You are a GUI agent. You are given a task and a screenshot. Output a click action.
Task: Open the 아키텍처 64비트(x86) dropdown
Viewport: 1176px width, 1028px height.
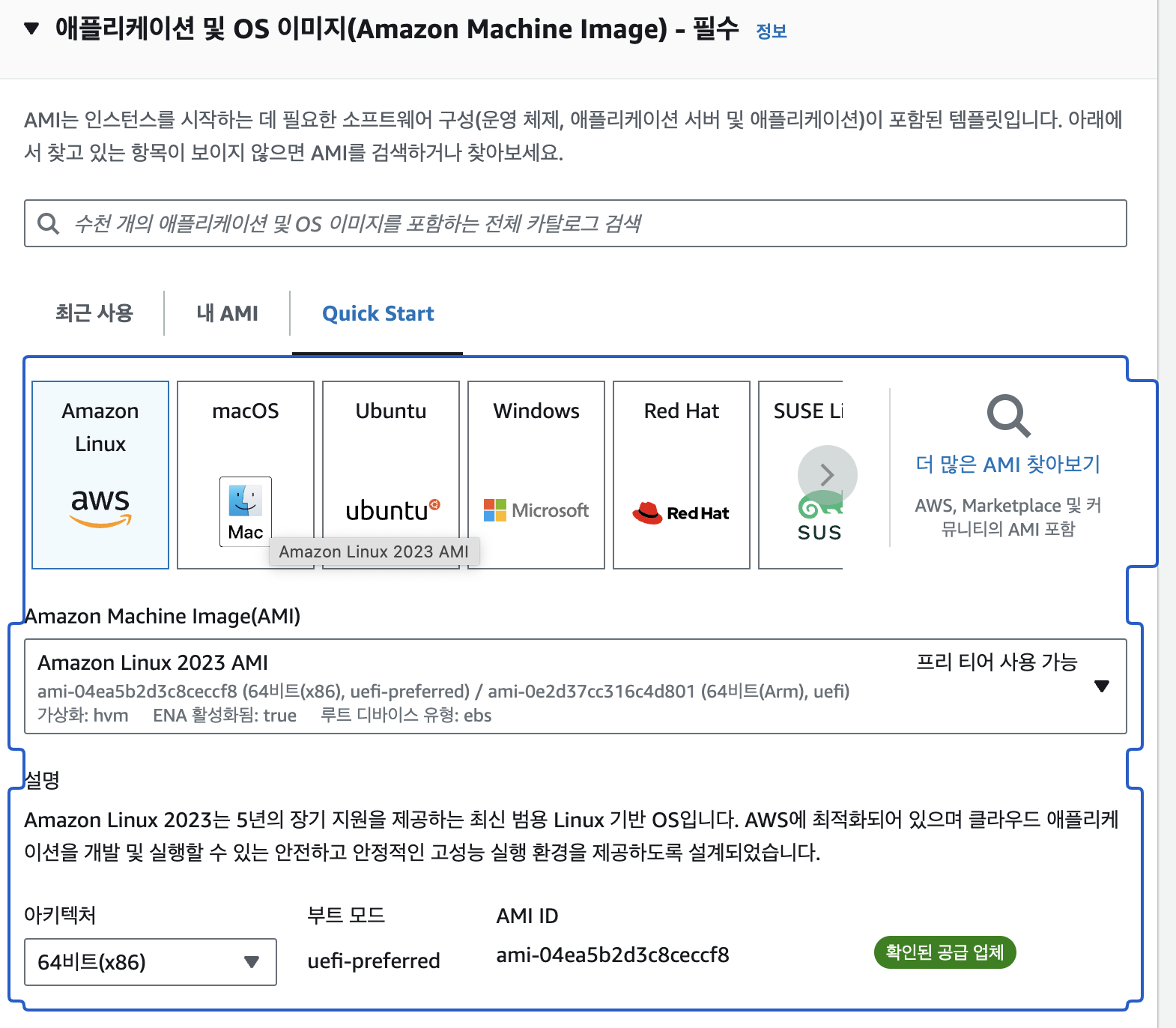[151, 962]
